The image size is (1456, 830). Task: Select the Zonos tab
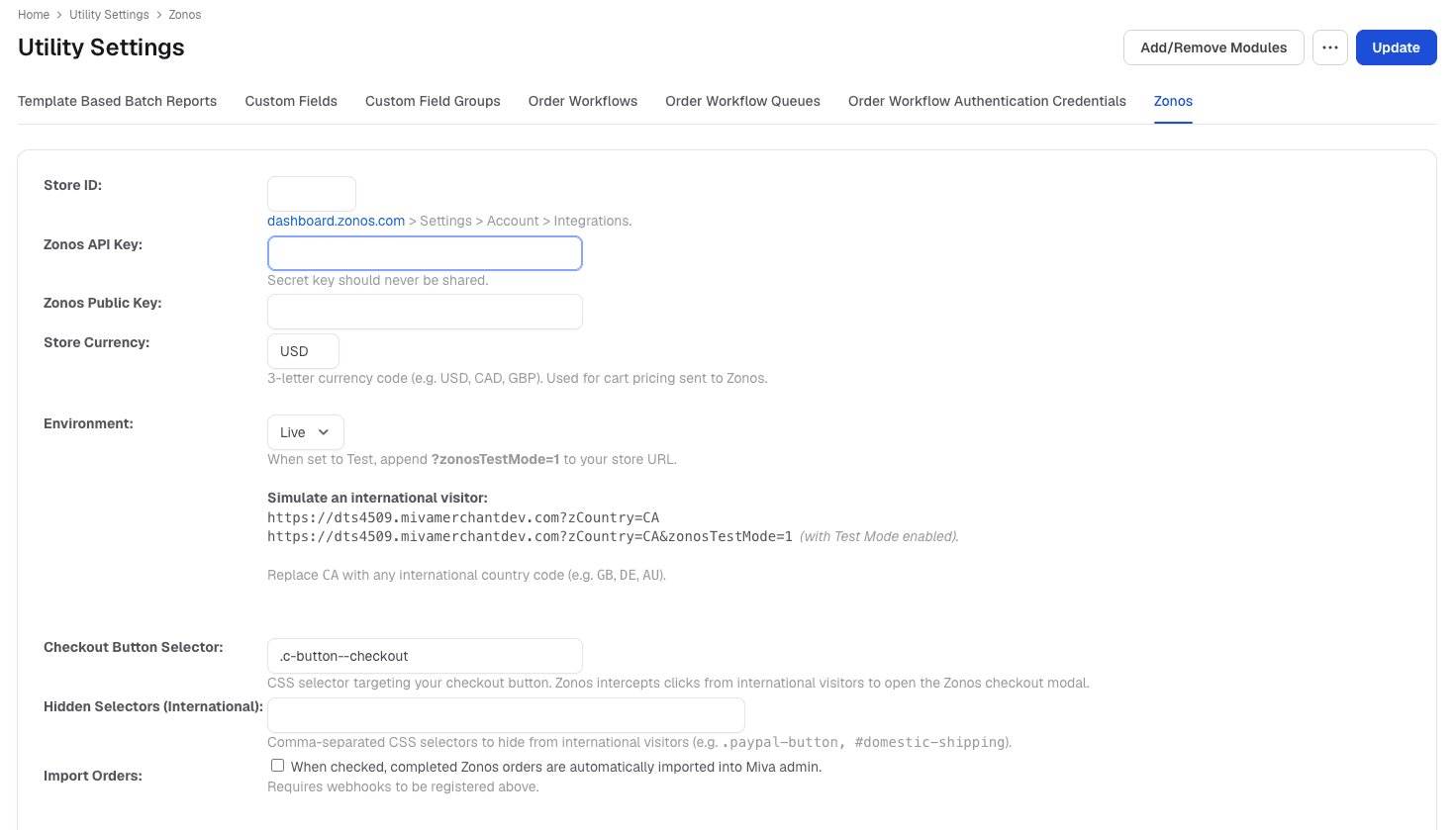1173,101
